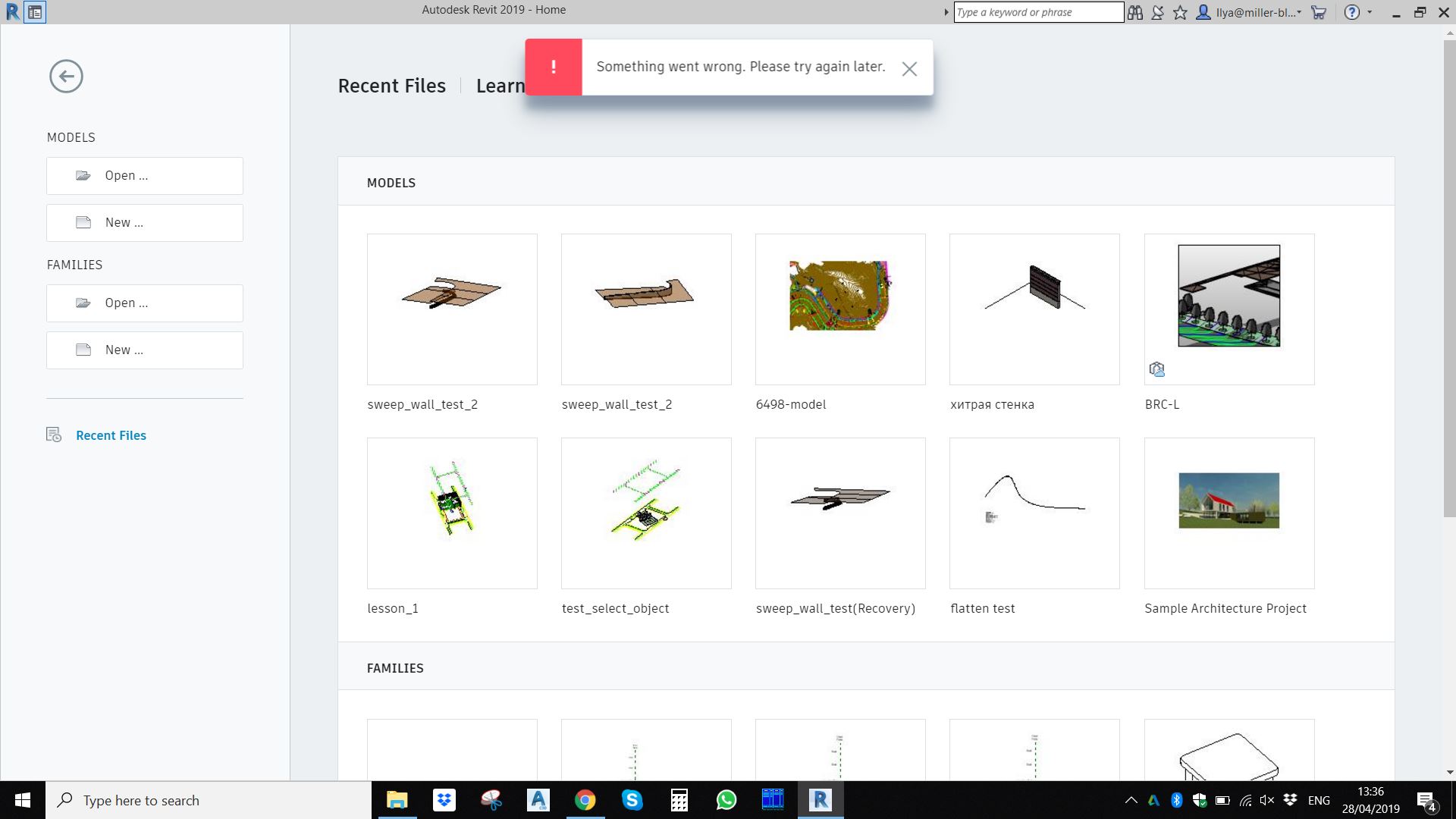Viewport: 1456px width, 819px height.
Task: Open the test_select_object thumbnail
Action: pos(646,513)
